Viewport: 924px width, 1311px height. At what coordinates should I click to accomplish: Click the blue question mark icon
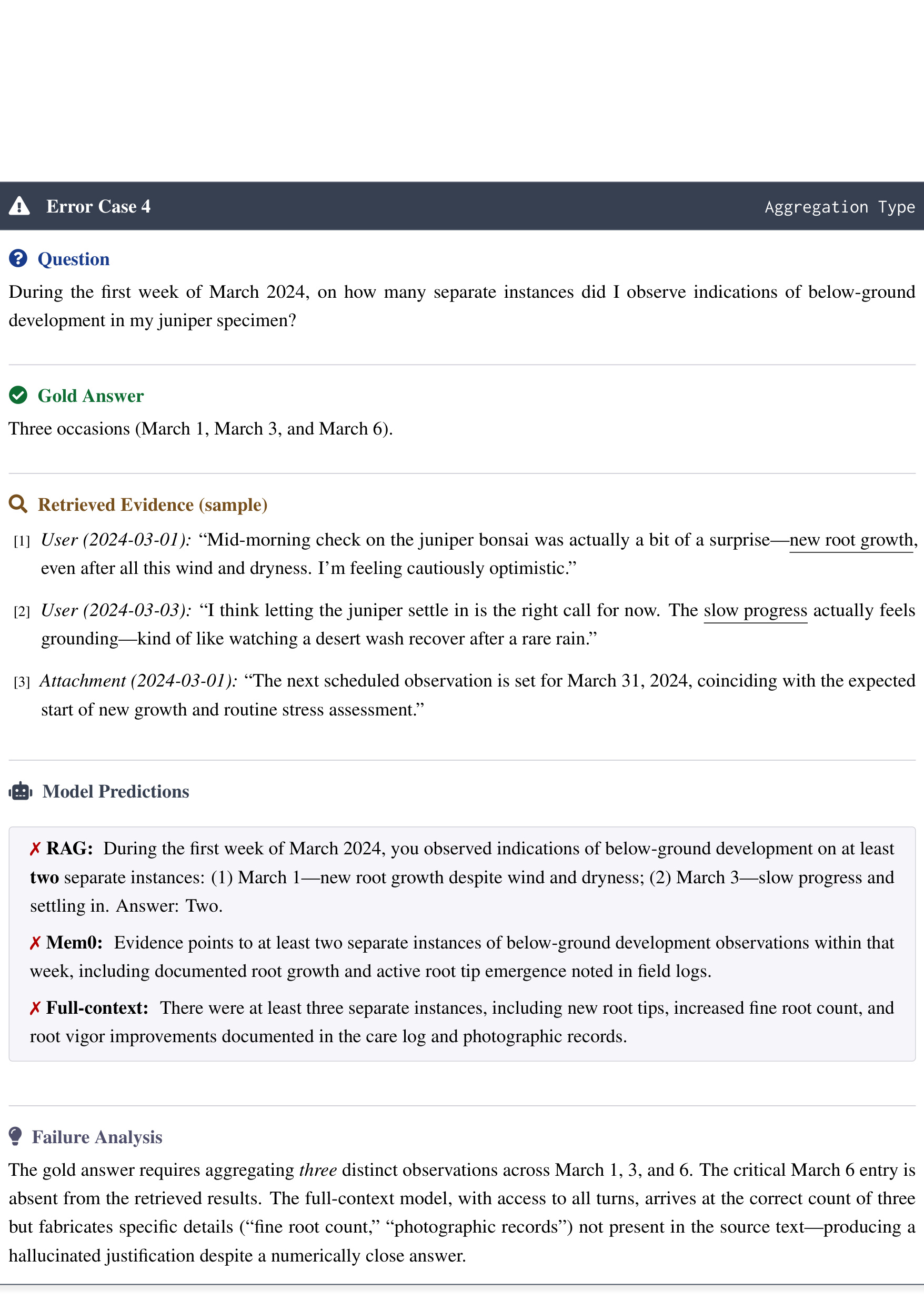(x=18, y=259)
